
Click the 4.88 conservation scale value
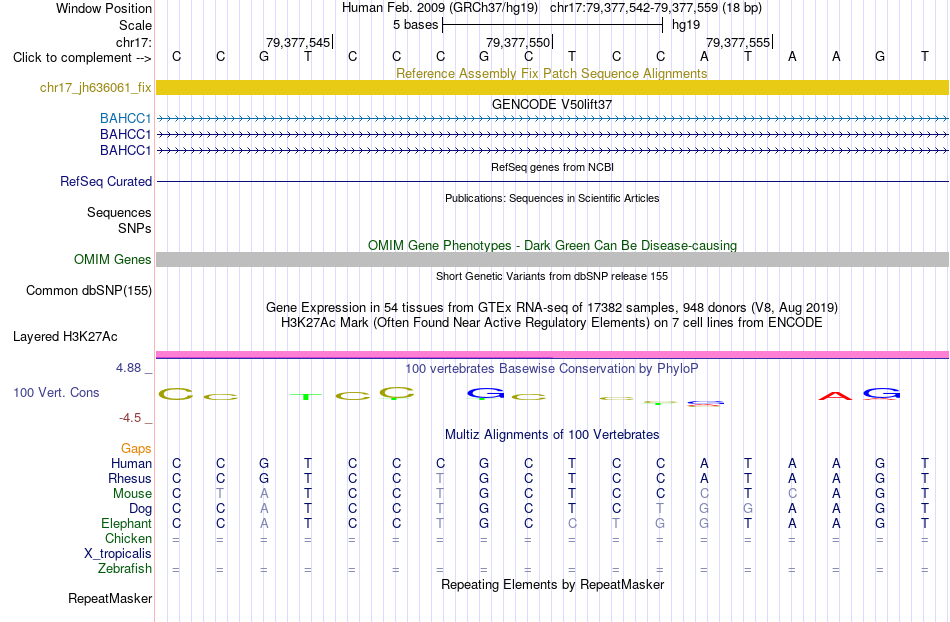point(128,368)
